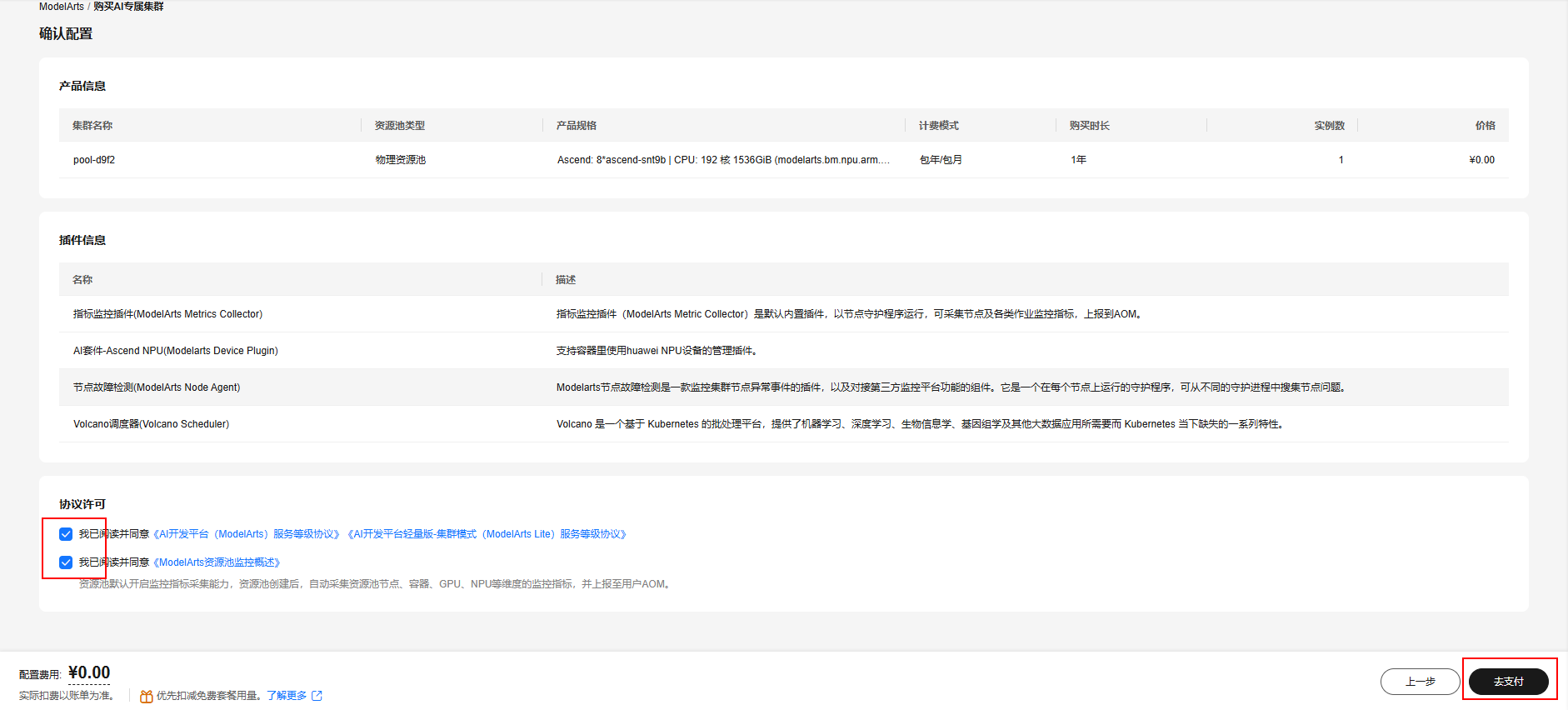Click the 了解更多 link

point(287,696)
